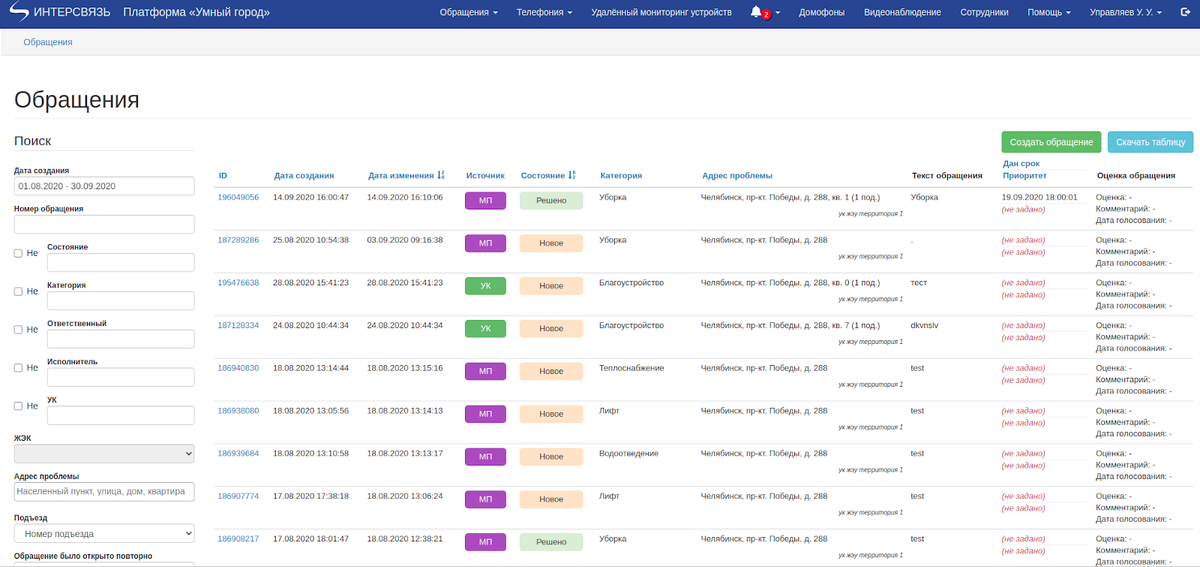The height and width of the screenshot is (567, 1200).
Task: Sort by Адрес проблемы column header
Action: tap(737, 176)
